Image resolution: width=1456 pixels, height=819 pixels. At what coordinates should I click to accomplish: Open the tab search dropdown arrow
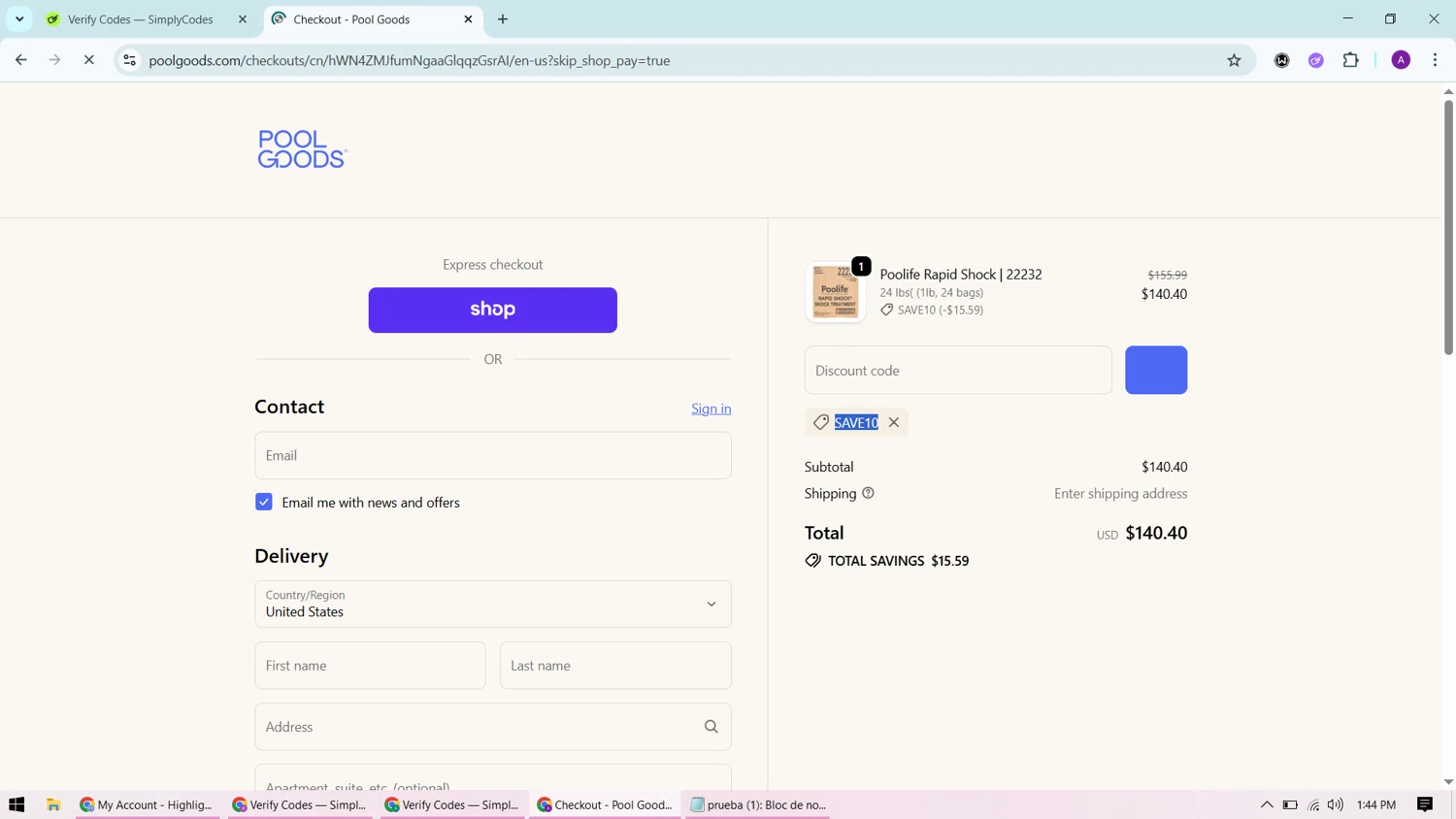(x=19, y=19)
